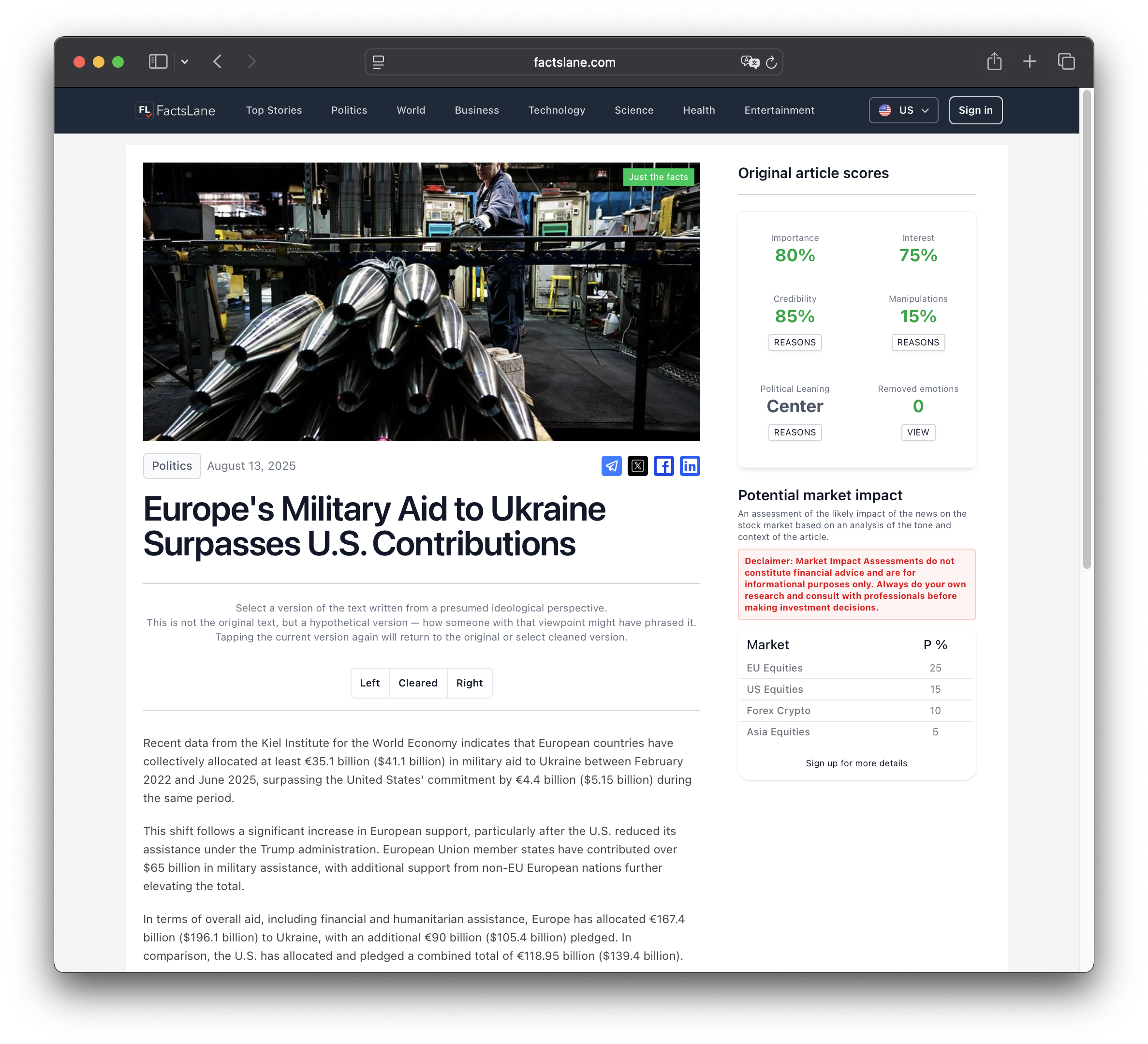Click the translate icon in address bar
The height and width of the screenshot is (1044, 1148).
point(750,62)
